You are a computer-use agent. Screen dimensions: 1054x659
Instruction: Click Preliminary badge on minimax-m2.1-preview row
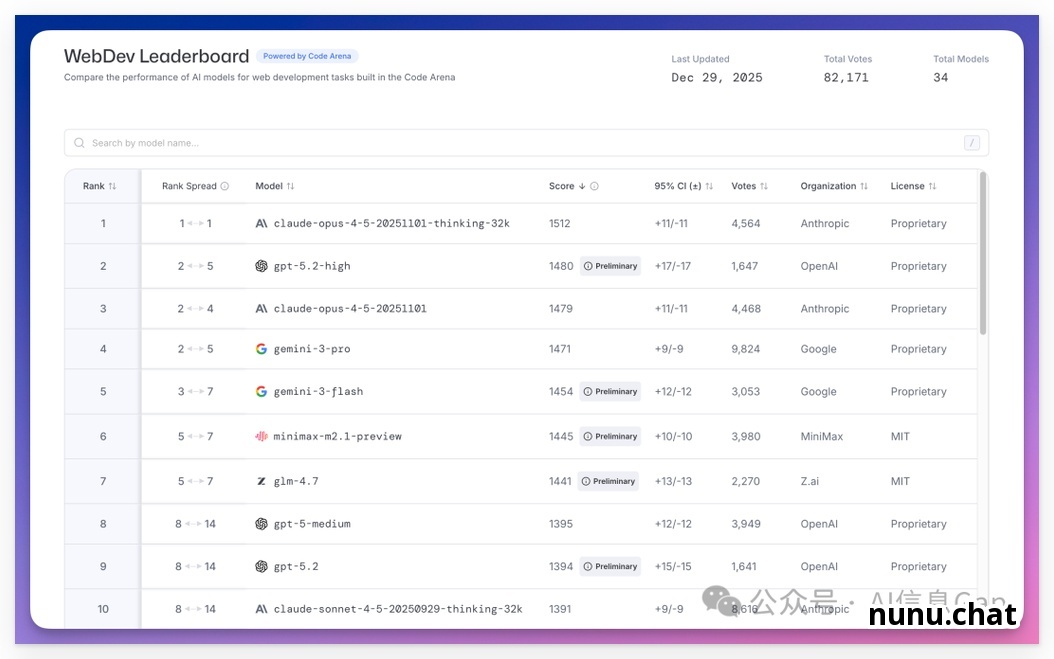610,436
